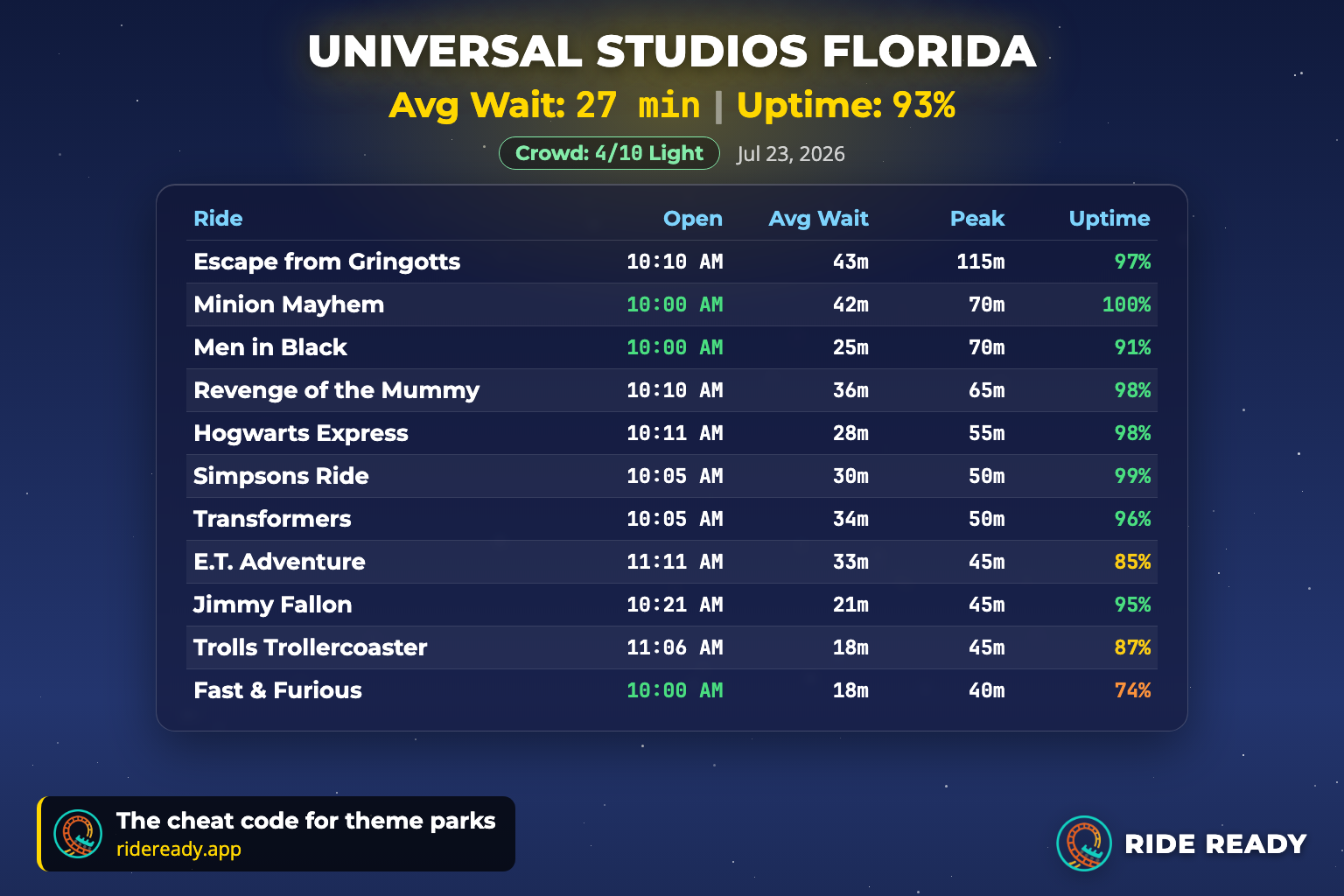Select the "Jimmy Fallon" ride name

click(x=272, y=605)
